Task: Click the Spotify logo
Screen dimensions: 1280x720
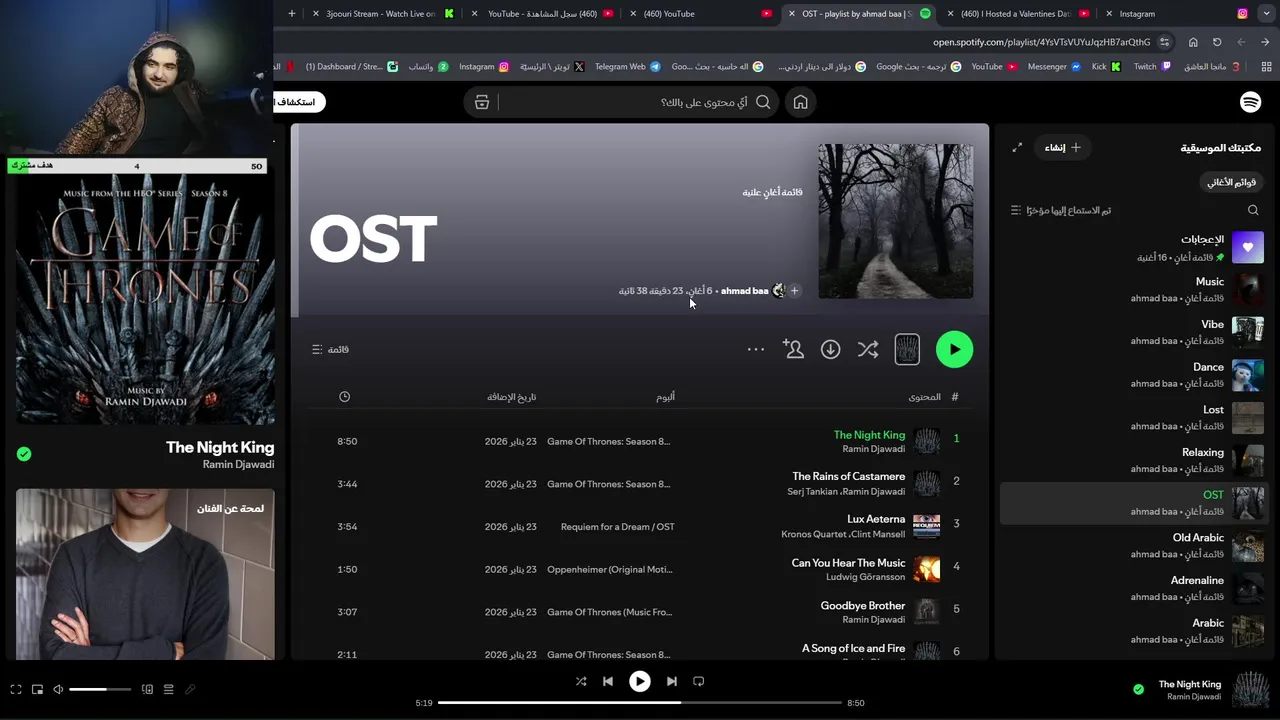Action: (x=1250, y=102)
